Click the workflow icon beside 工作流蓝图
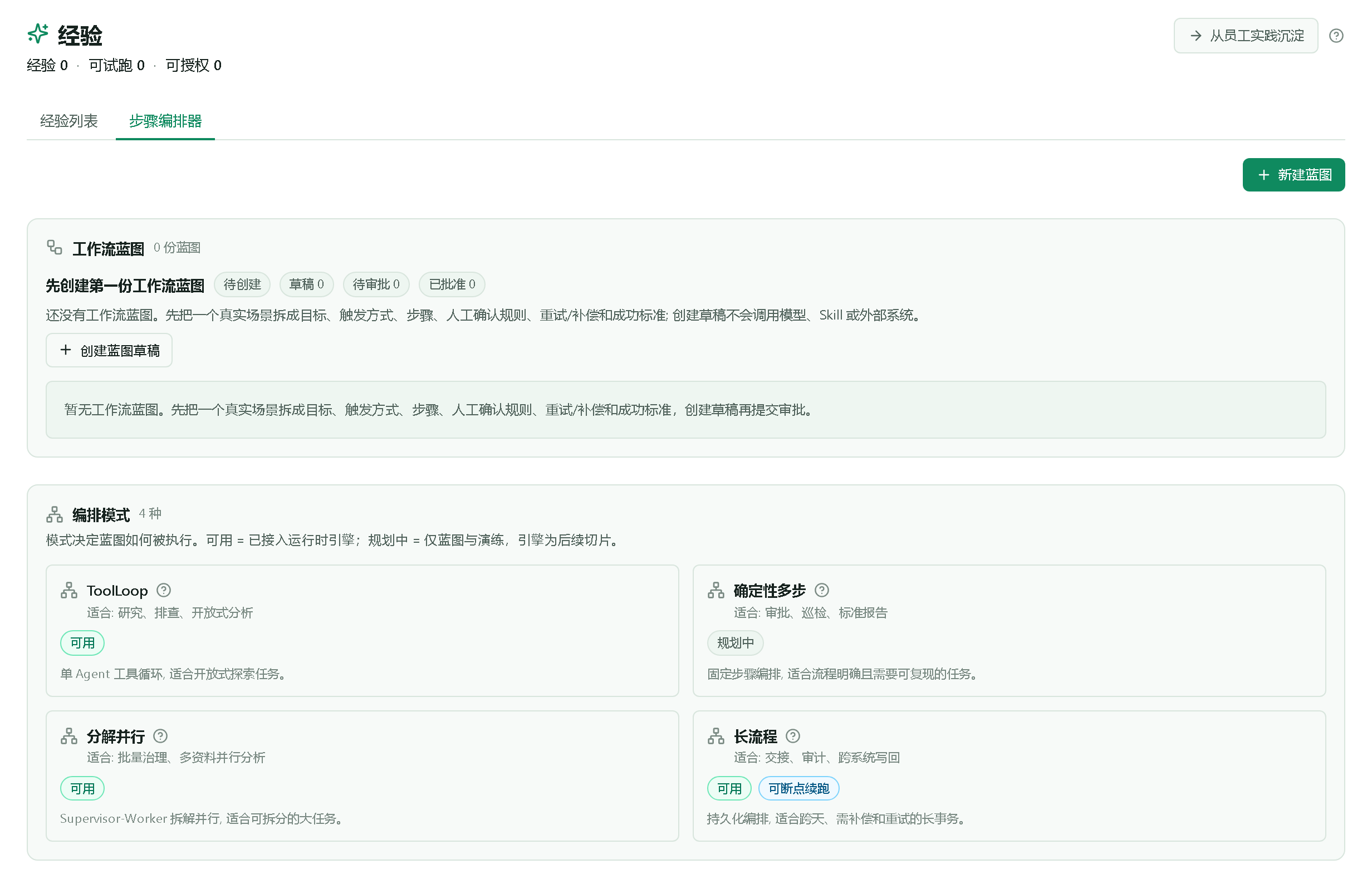The image size is (1372, 874). click(55, 247)
